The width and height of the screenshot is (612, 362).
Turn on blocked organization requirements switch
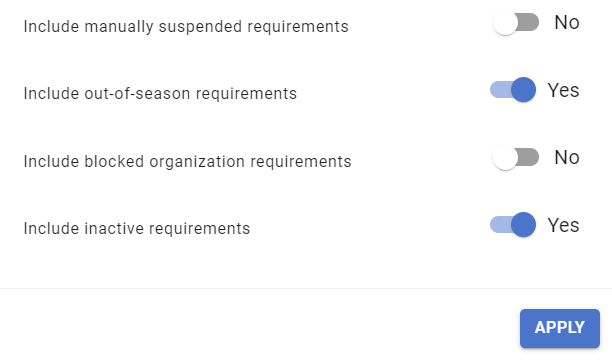[x=516, y=158]
